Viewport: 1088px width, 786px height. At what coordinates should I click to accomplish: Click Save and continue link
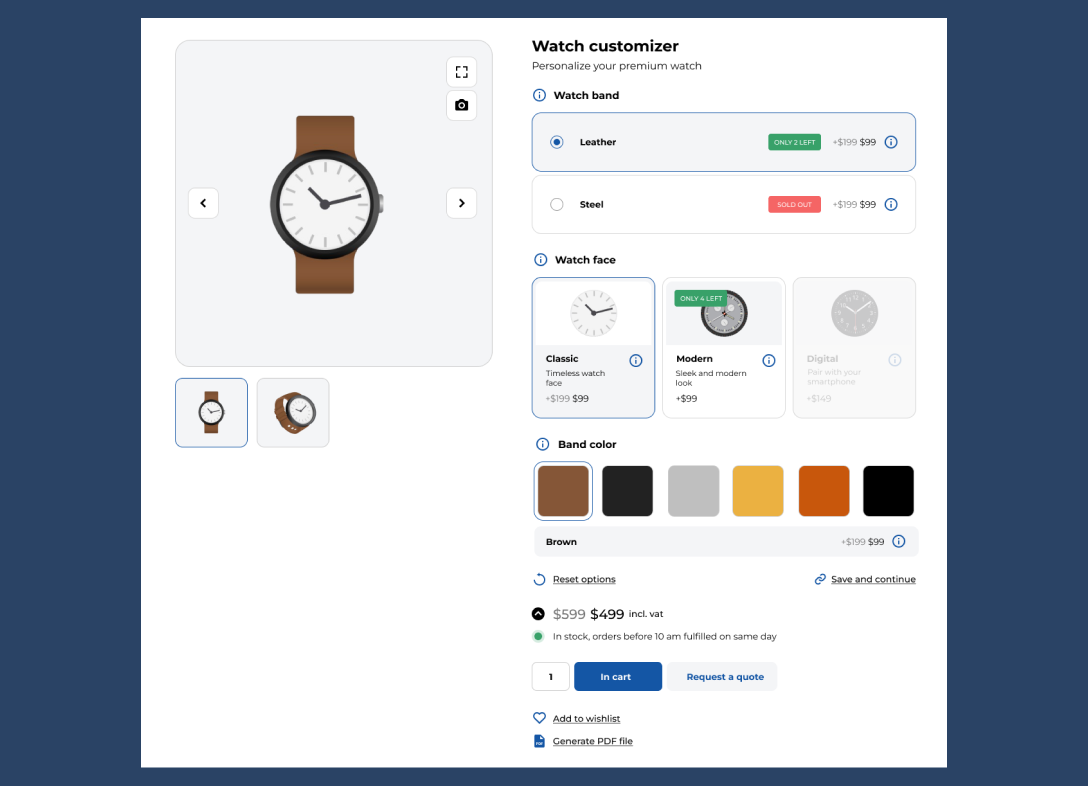(872, 579)
